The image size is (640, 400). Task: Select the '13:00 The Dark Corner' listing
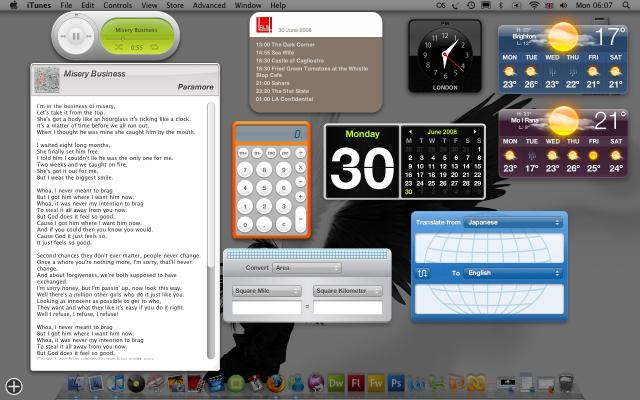pos(285,44)
